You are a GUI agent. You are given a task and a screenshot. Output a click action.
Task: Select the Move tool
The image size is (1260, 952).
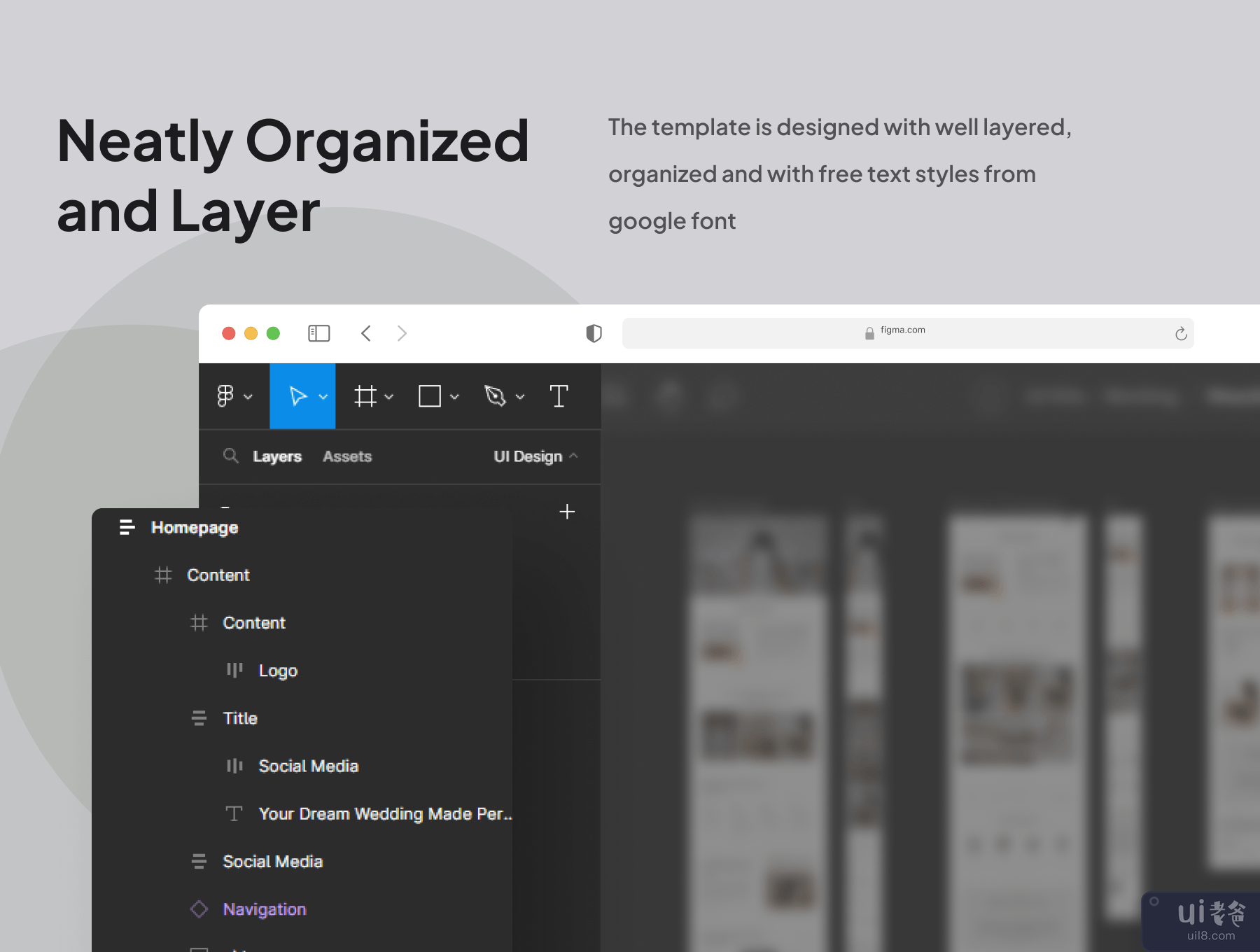point(297,396)
